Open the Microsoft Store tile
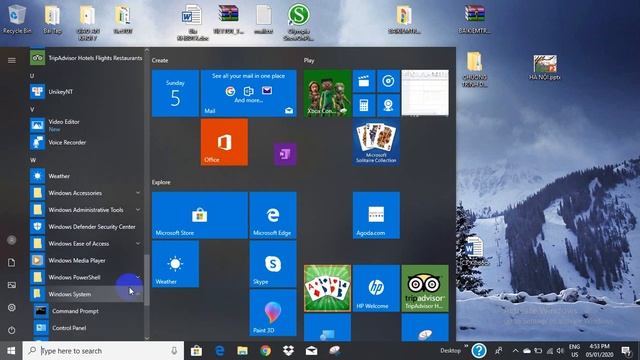The width and height of the screenshot is (640, 360). click(x=200, y=215)
